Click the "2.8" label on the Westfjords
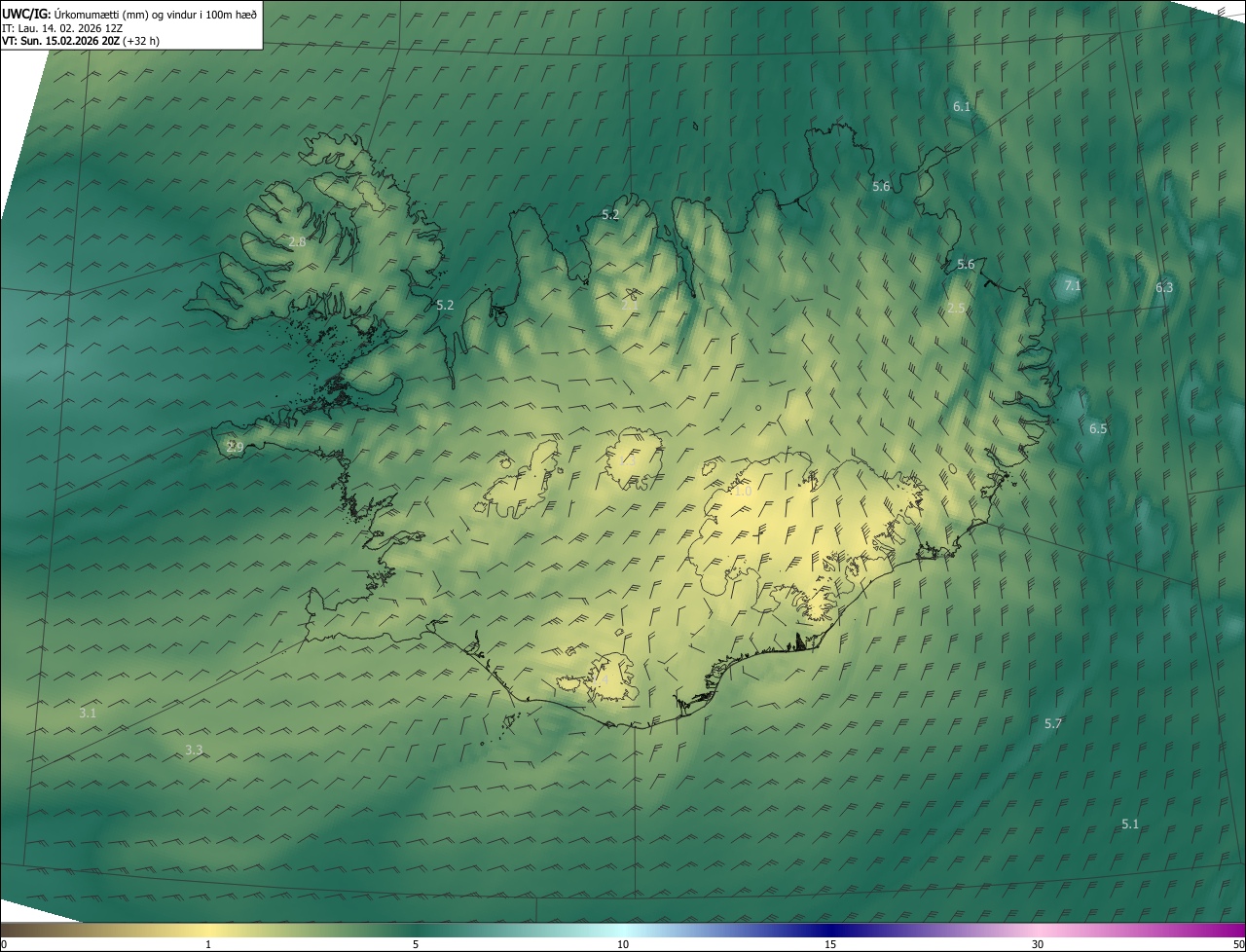Viewport: 1246px width, 952px height. click(x=298, y=241)
